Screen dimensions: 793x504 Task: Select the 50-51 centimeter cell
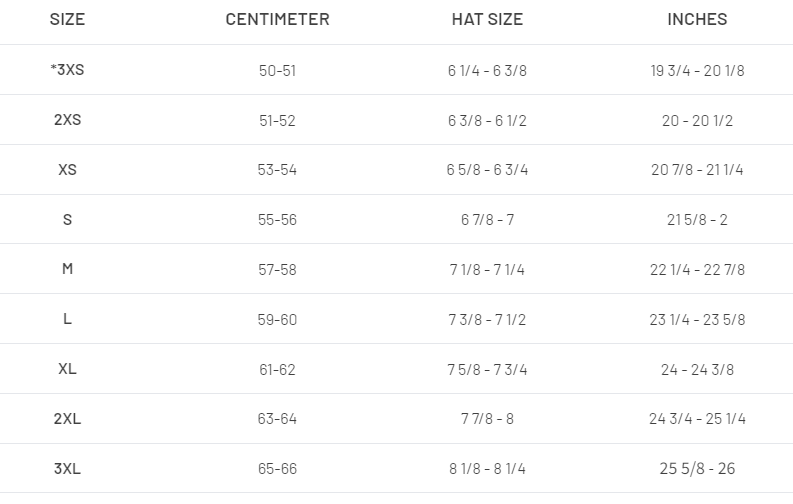point(277,70)
